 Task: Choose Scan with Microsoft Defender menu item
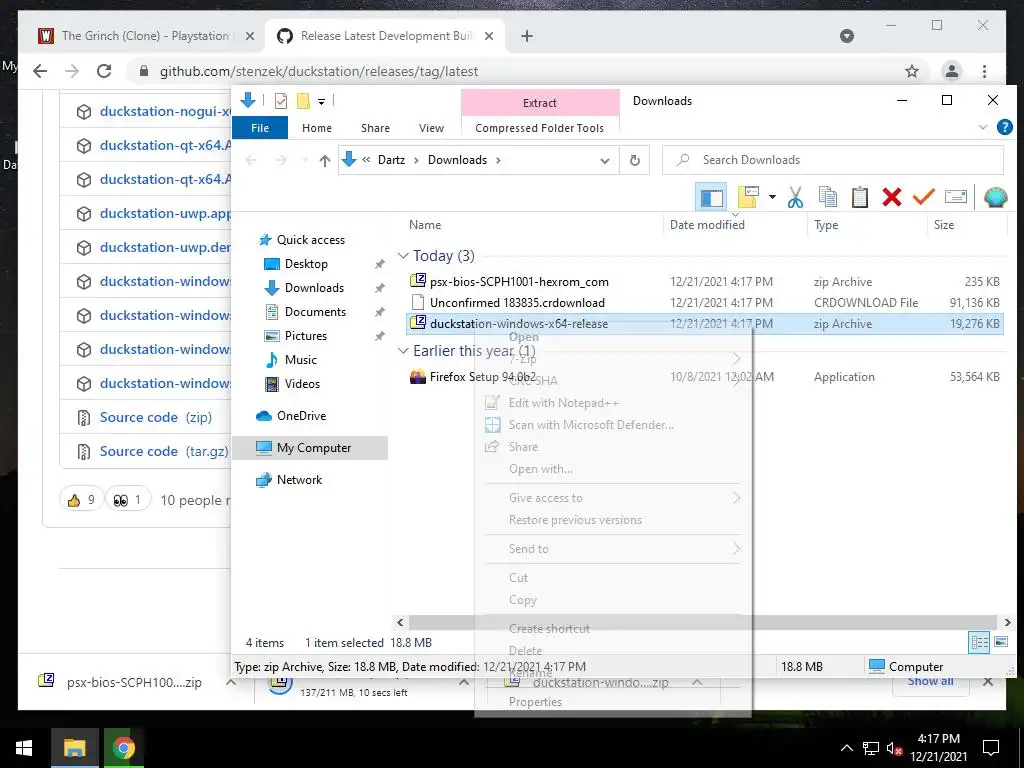591,425
